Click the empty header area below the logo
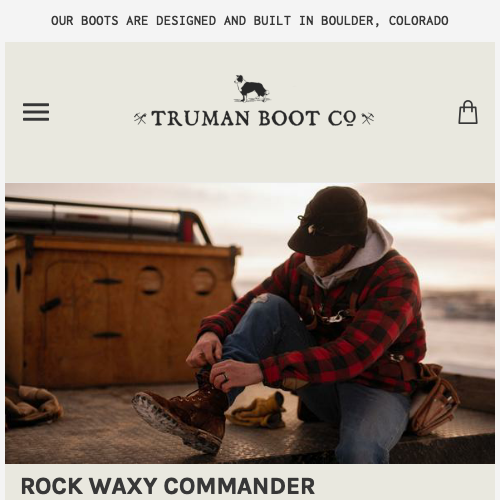500x500 pixels. click(250, 157)
